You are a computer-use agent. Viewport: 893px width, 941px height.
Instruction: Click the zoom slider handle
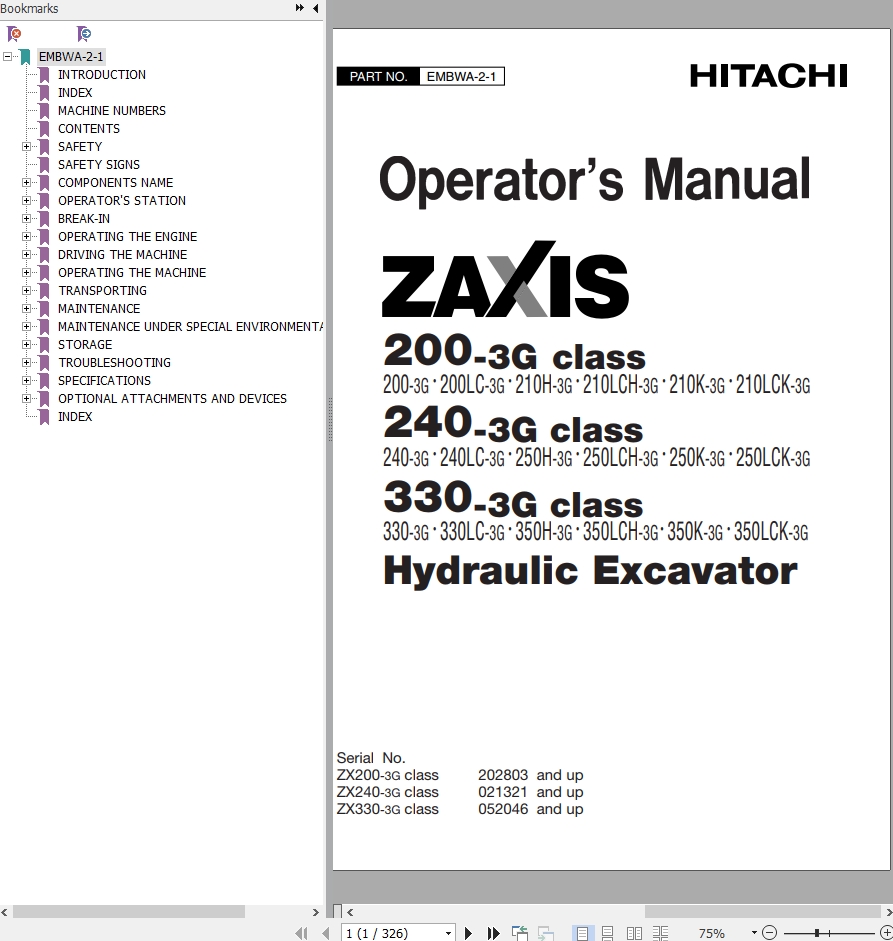817,933
